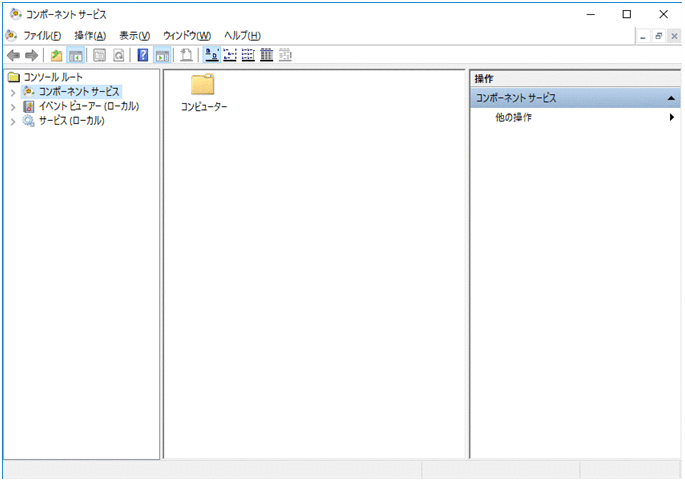Click 他の操作 in the actions pane
Image resolution: width=685 pixels, height=483 pixels.
tap(513, 118)
